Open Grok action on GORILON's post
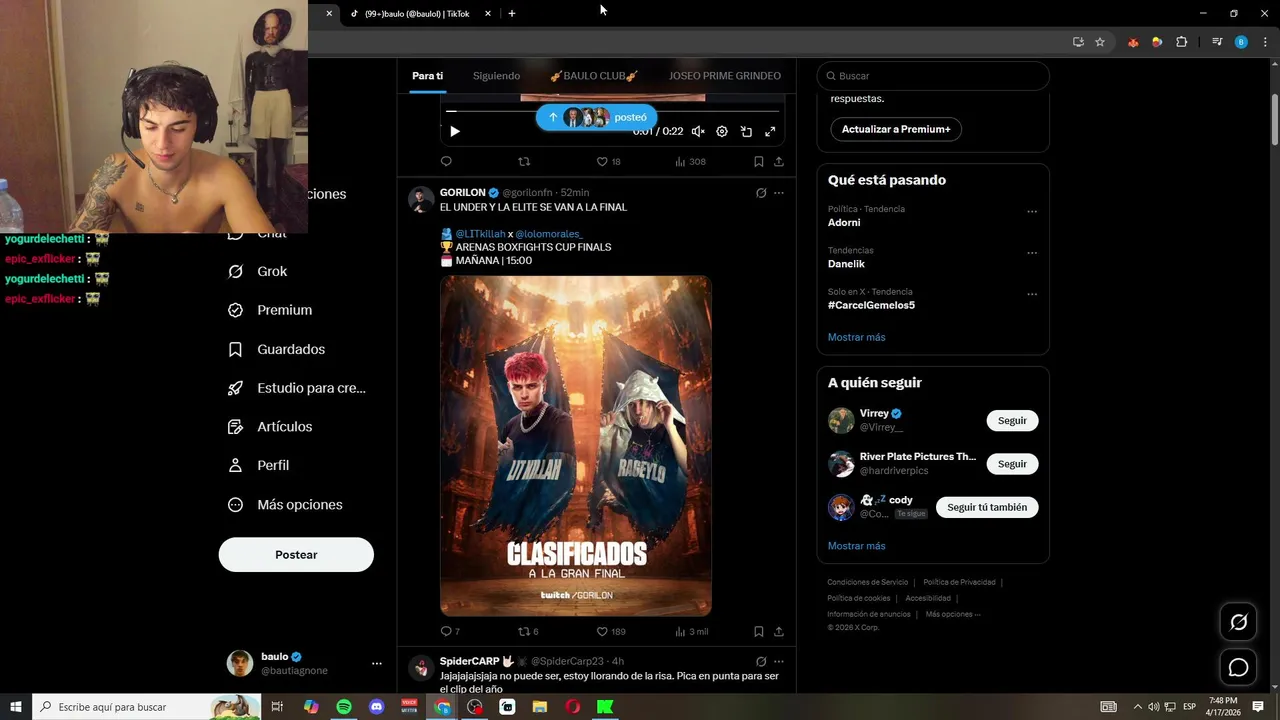The height and width of the screenshot is (720, 1280). (761, 193)
